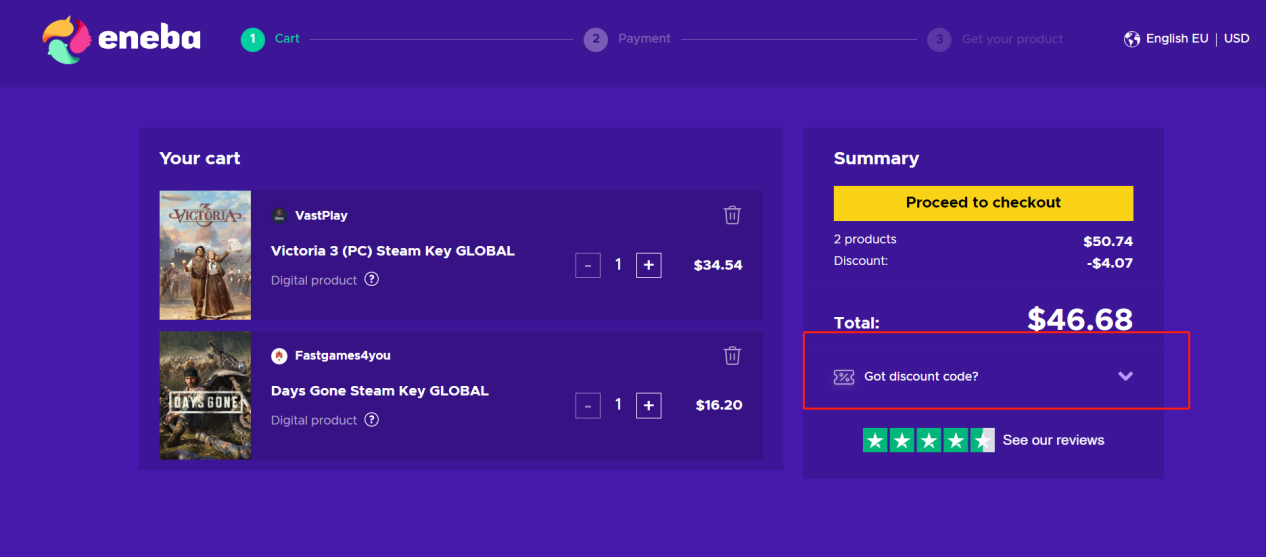Screen dimensions: 1266x557
Task: Click the Trustpilot star rating
Action: [x=929, y=440]
